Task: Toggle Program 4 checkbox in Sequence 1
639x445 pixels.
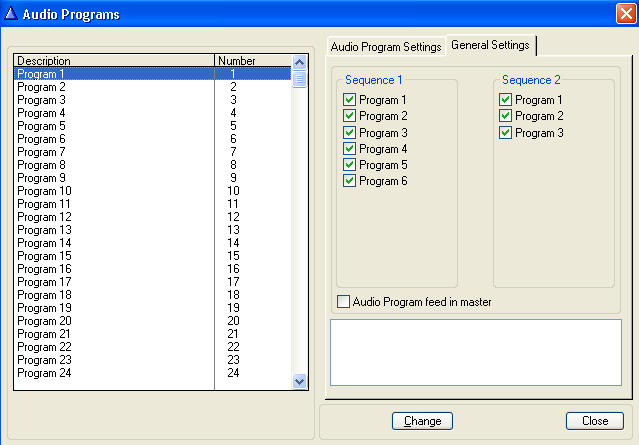Action: pos(349,149)
